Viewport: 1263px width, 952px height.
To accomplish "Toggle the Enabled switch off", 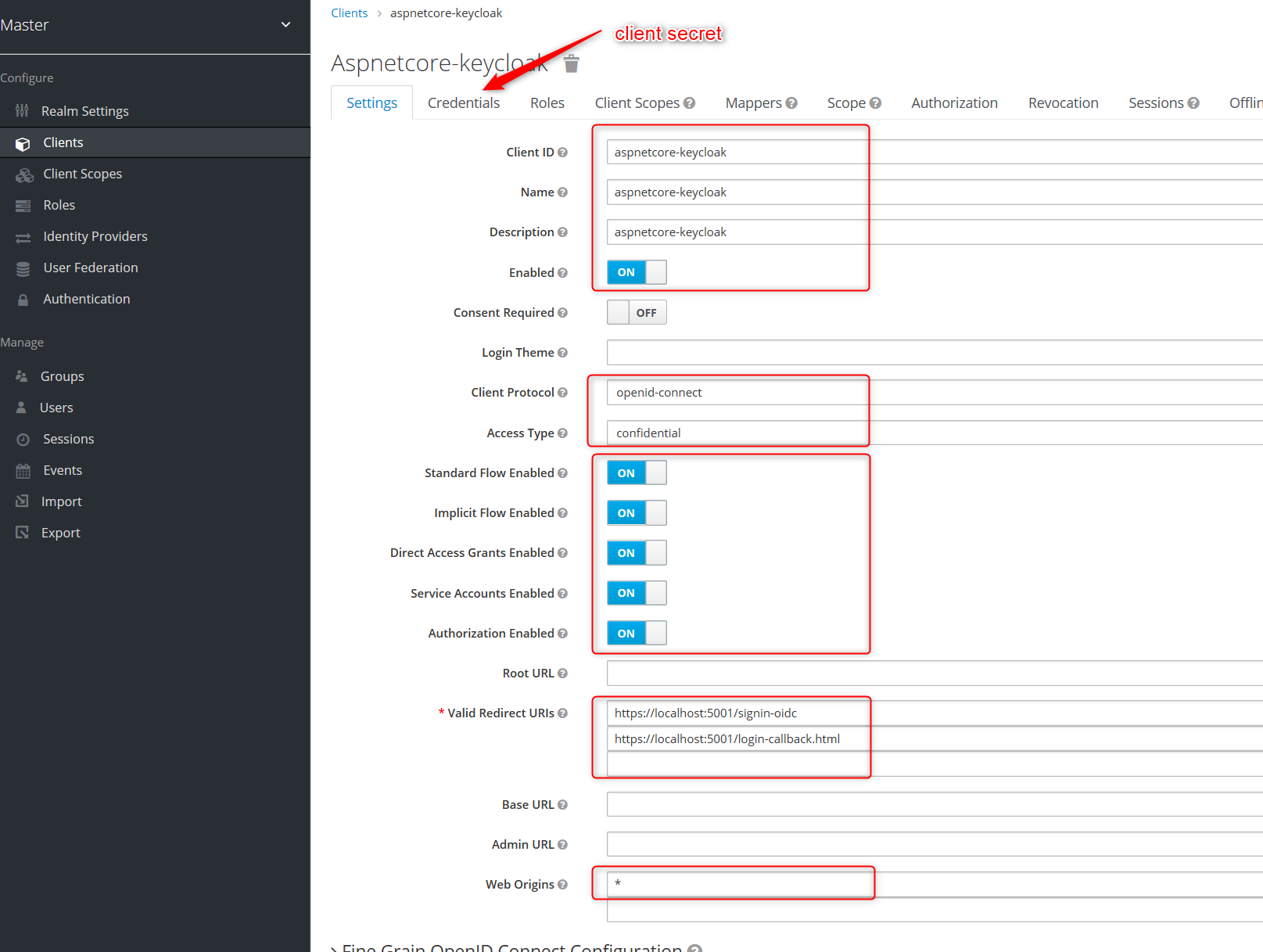I will pos(637,272).
